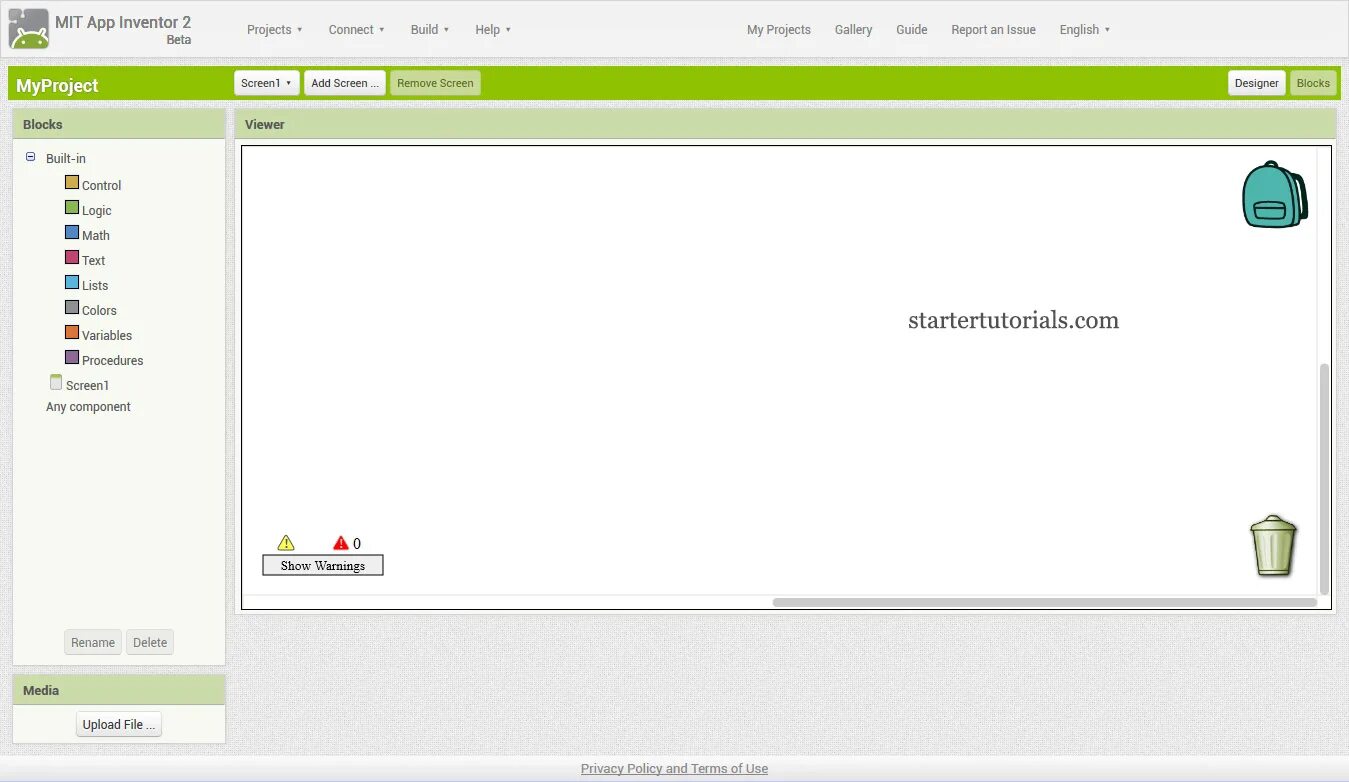
Task: Select the Colors tree item label
Action: (x=99, y=310)
